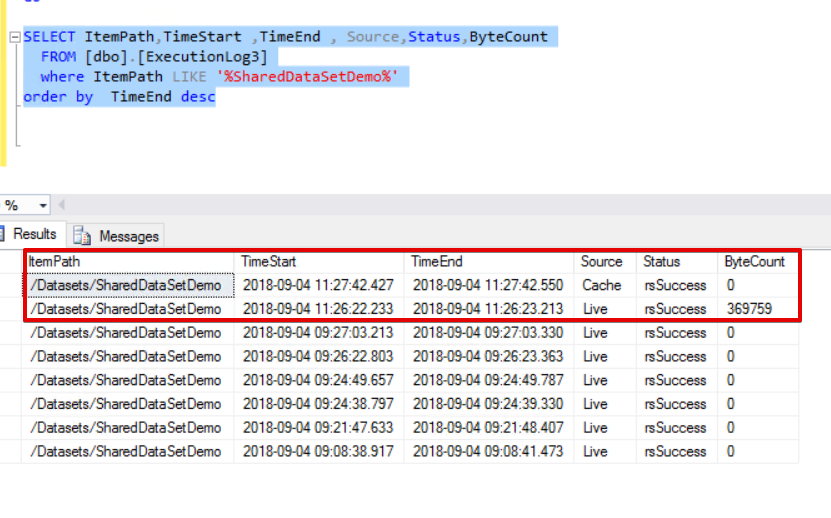This screenshot has width=831, height=518.
Task: Click the LIKE keyword in the query
Action: tap(189, 77)
